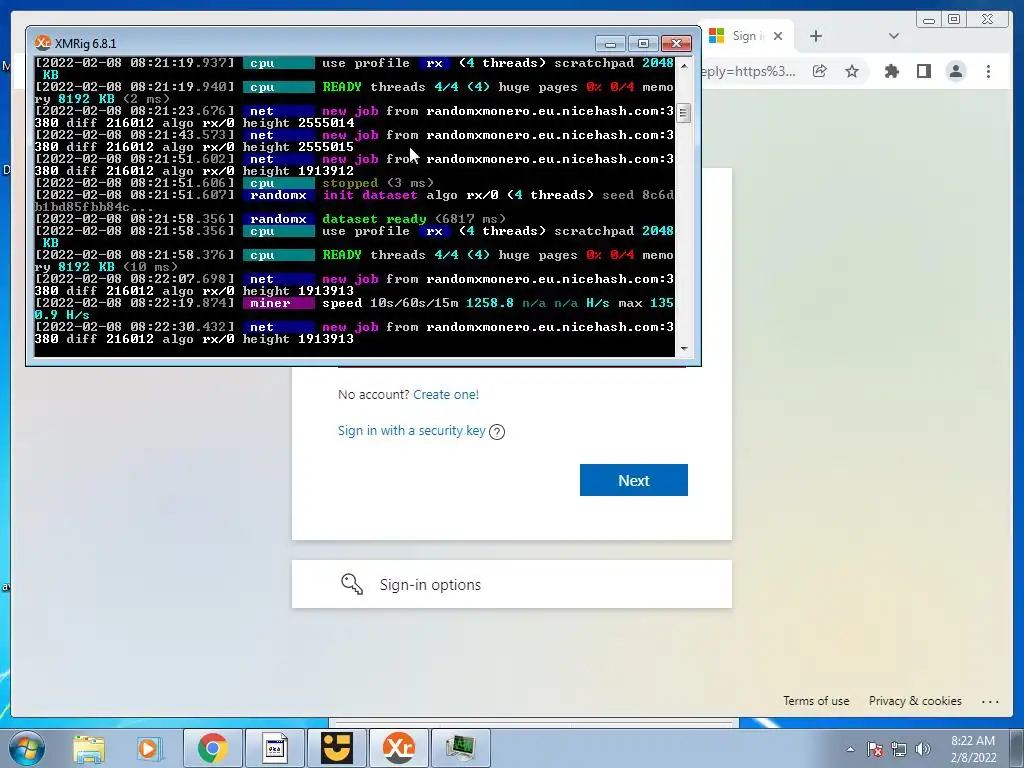This screenshot has width=1024, height=768.
Task: Maximize the XMRig window
Action: (643, 44)
